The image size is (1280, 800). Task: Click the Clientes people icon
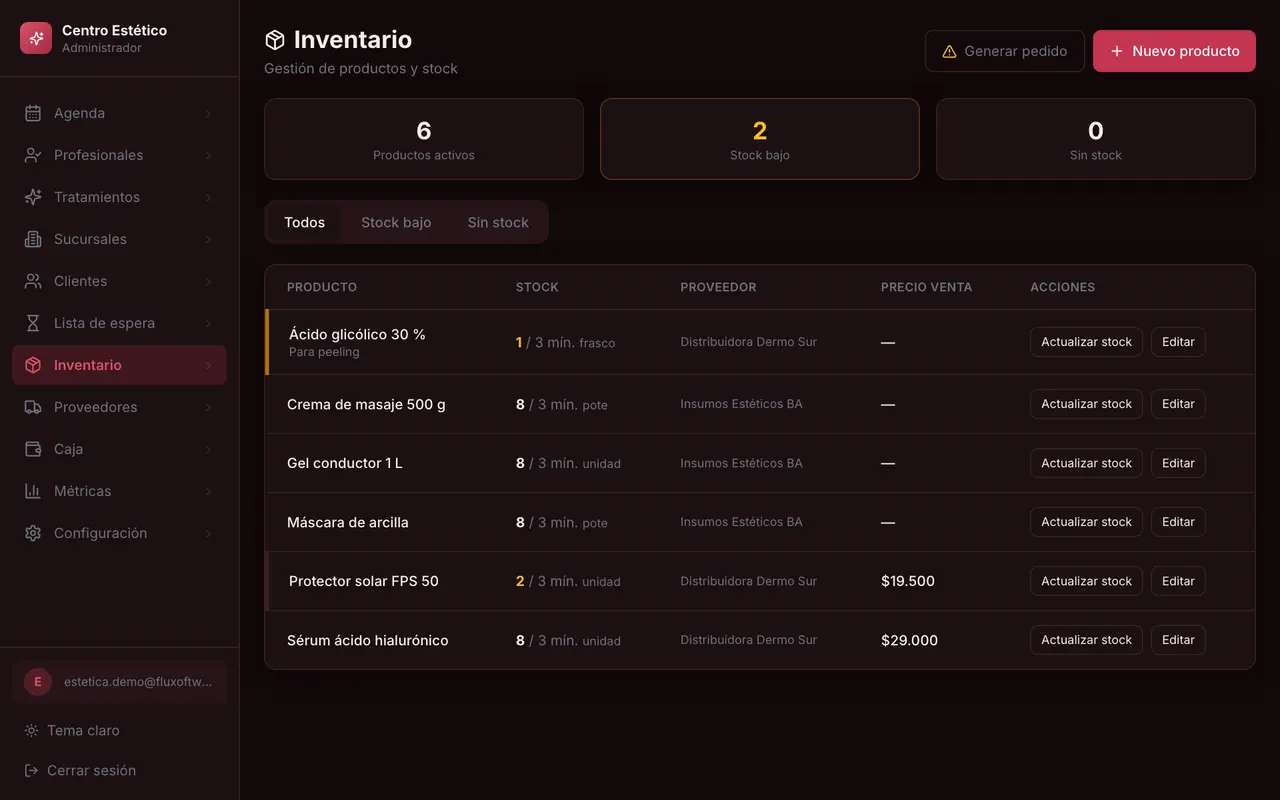point(33,281)
